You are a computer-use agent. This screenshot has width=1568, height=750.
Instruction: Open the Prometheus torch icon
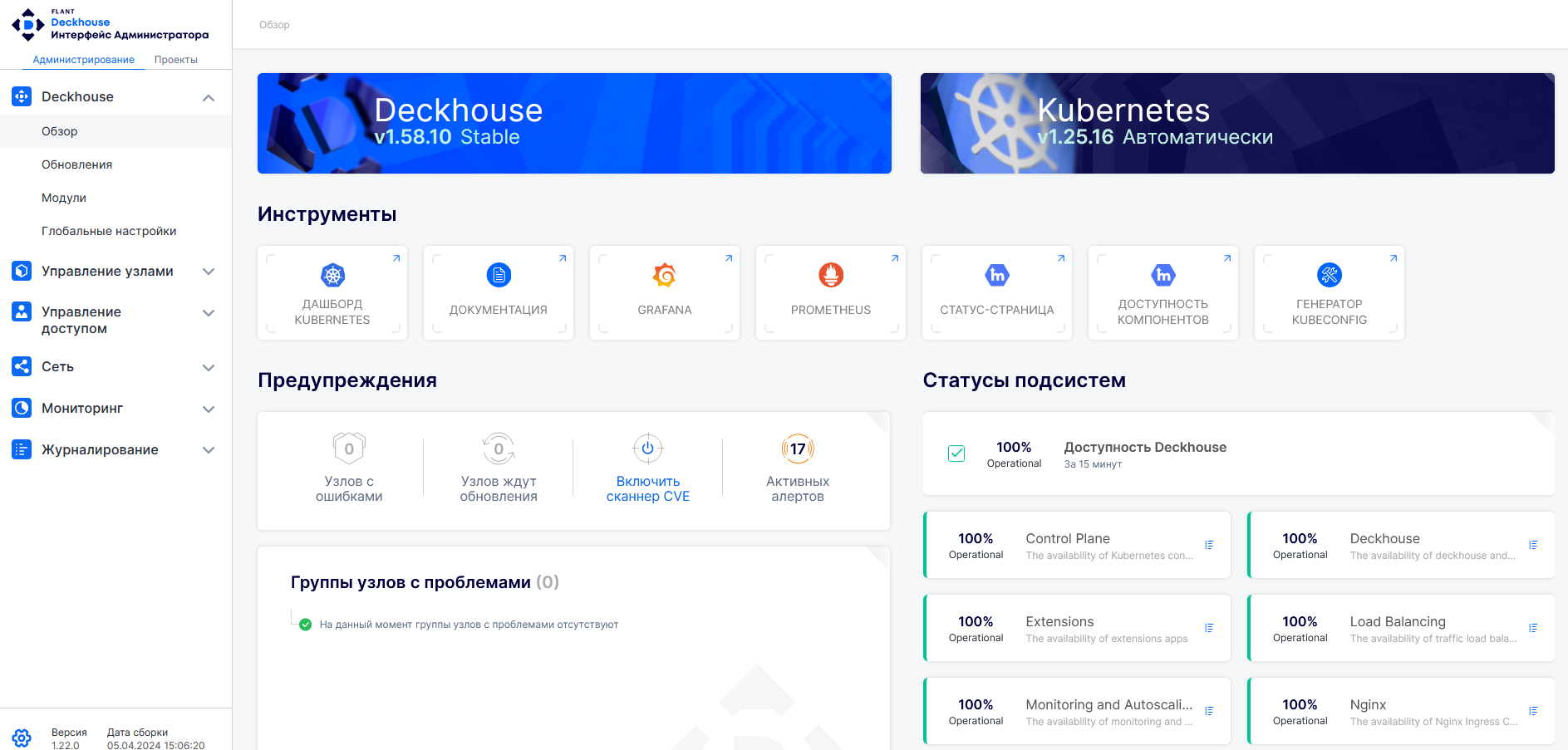point(831,275)
